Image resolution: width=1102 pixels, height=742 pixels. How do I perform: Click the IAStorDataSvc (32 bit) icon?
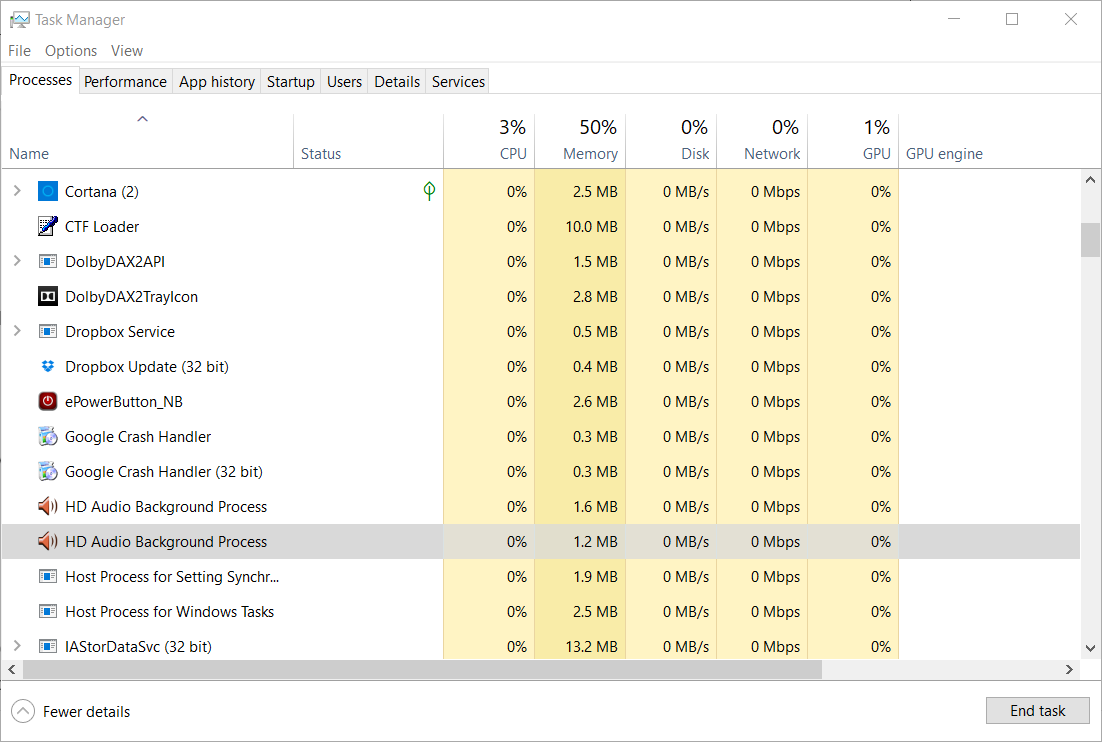coord(48,646)
